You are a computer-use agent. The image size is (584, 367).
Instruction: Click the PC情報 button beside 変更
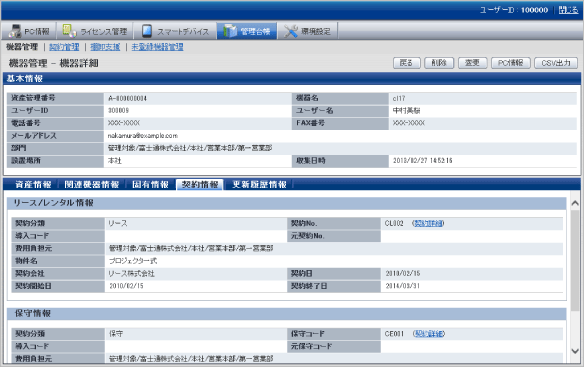(511, 63)
